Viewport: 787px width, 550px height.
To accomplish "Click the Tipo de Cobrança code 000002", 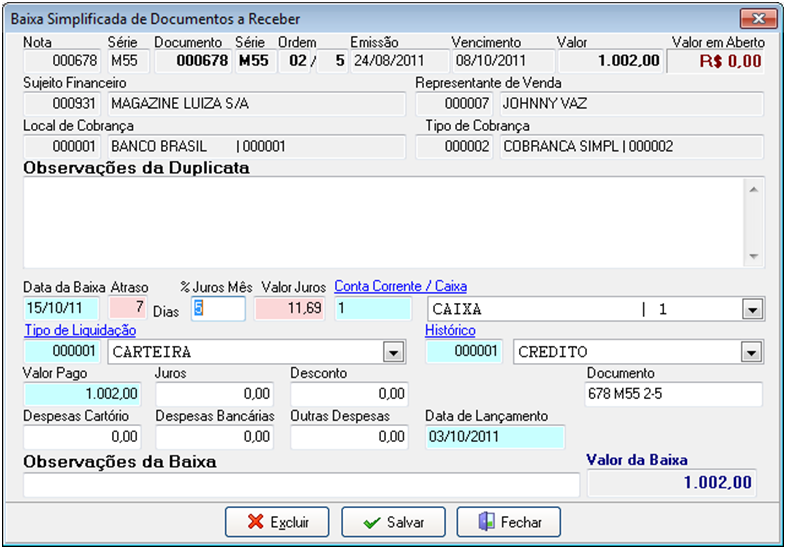I will (x=454, y=147).
